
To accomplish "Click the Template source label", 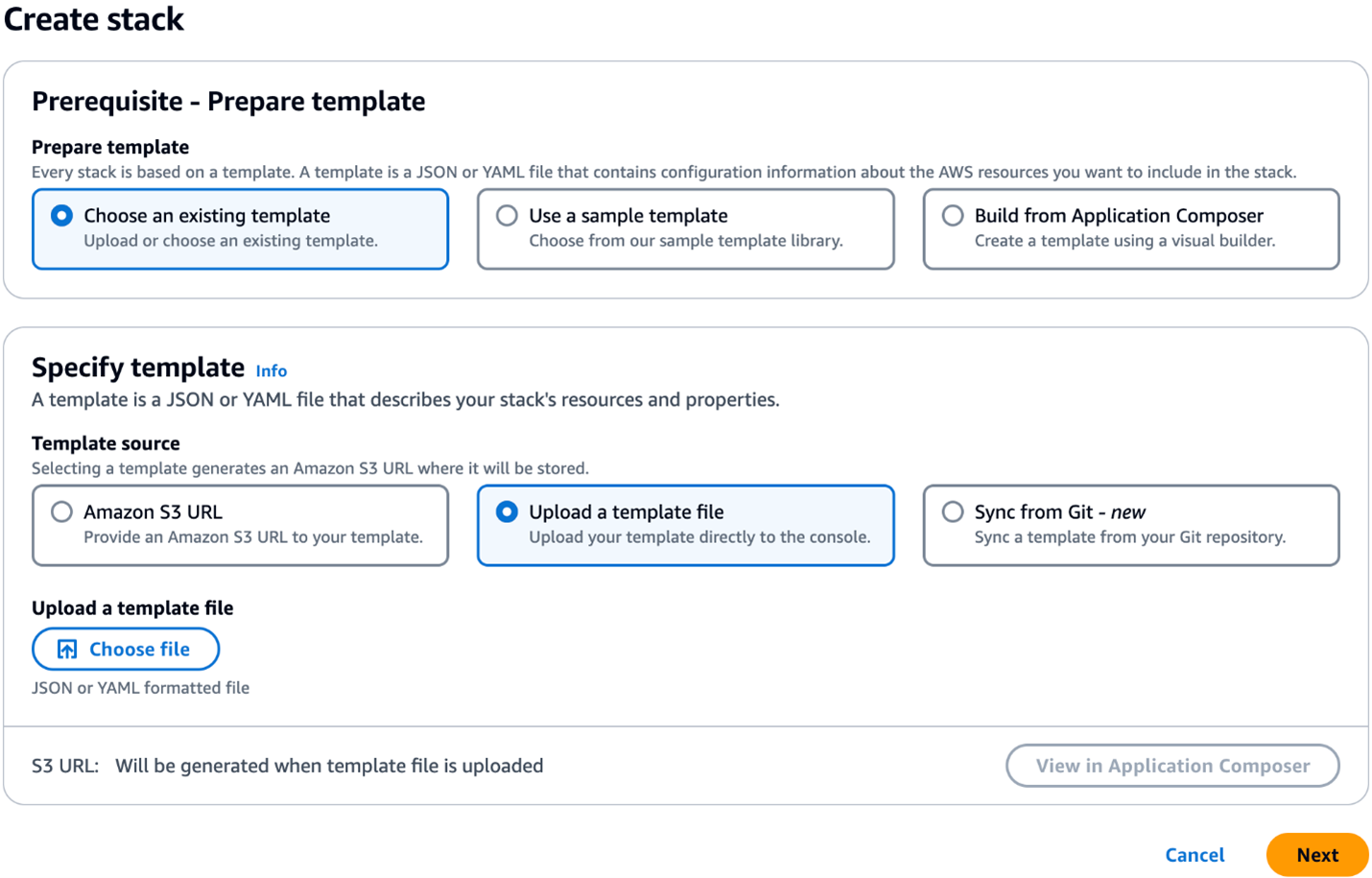I will pyautogui.click(x=106, y=443).
